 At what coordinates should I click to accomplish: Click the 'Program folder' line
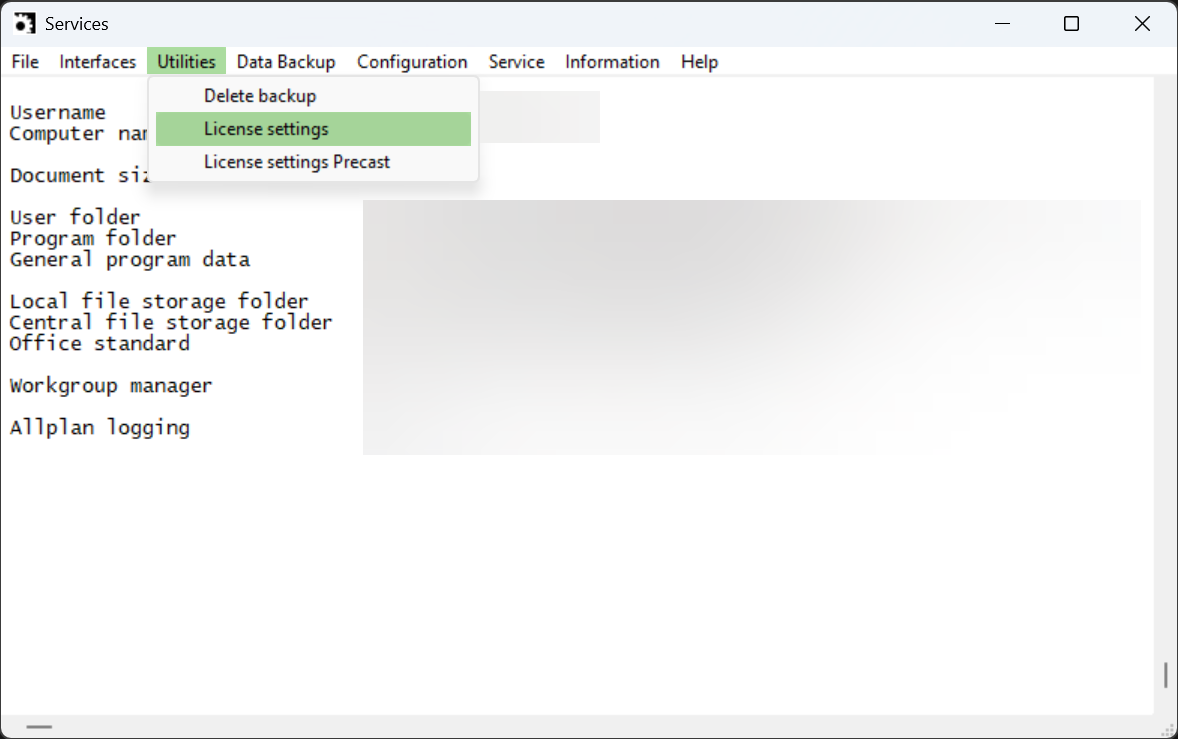pyautogui.click(x=92, y=238)
